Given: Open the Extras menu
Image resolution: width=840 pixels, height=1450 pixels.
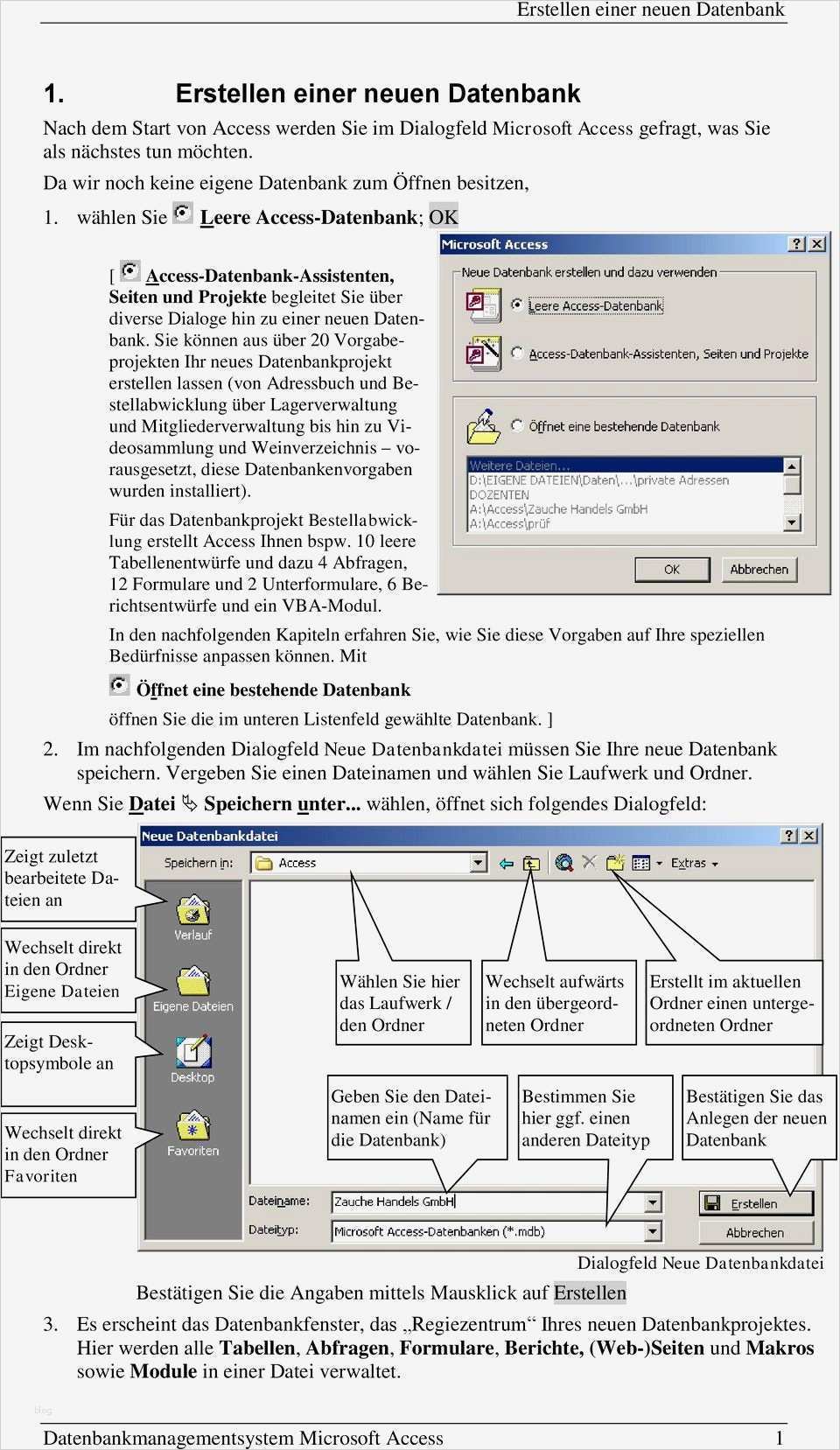Looking at the screenshot, I should click(x=694, y=863).
